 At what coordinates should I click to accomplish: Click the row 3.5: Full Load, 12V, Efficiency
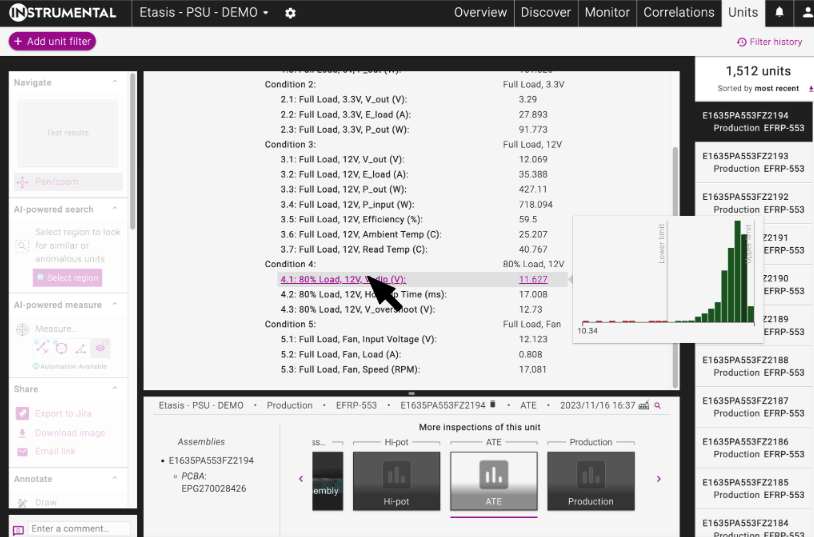(x=422, y=219)
